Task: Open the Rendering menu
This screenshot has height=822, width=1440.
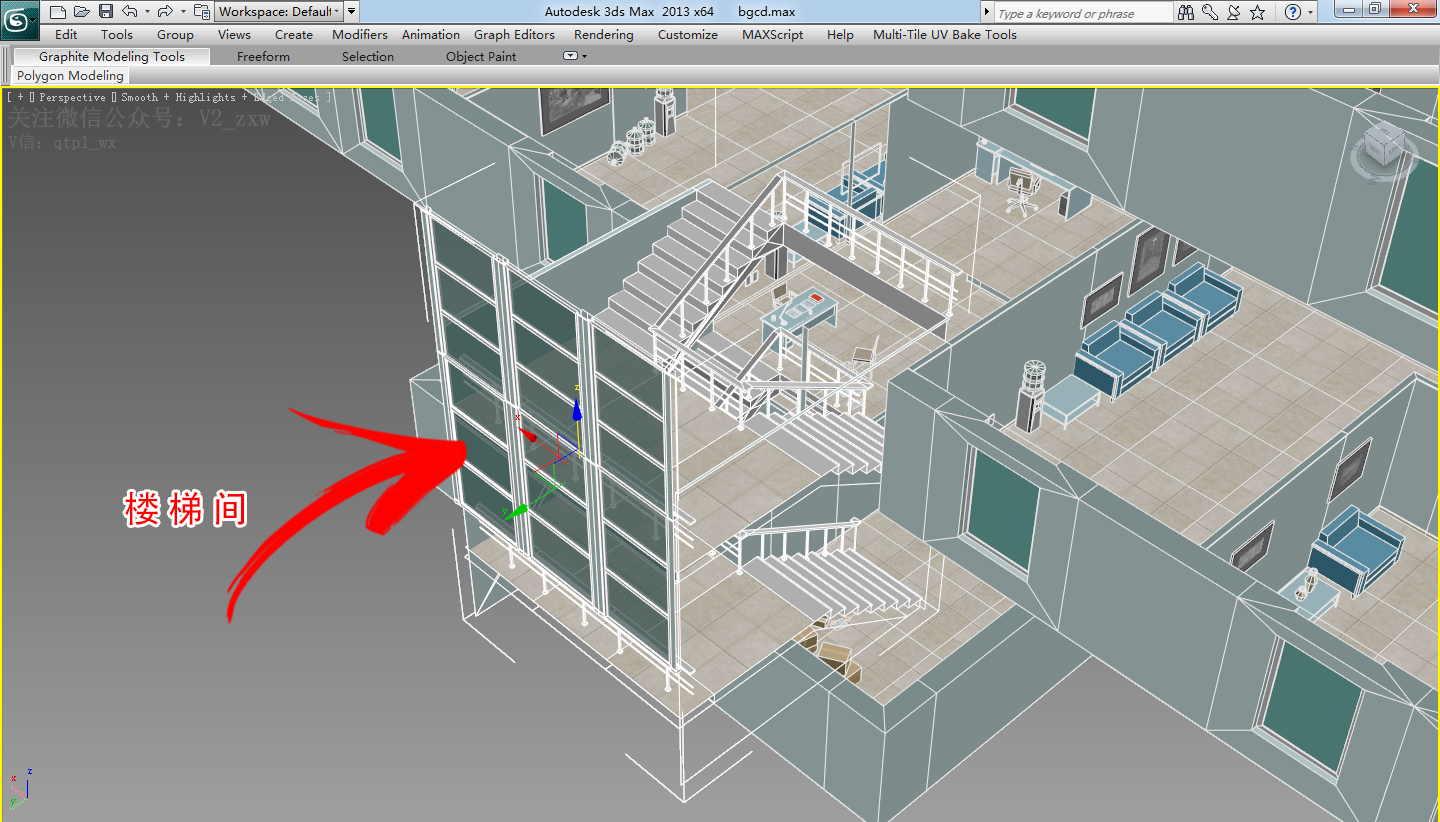Action: click(603, 34)
